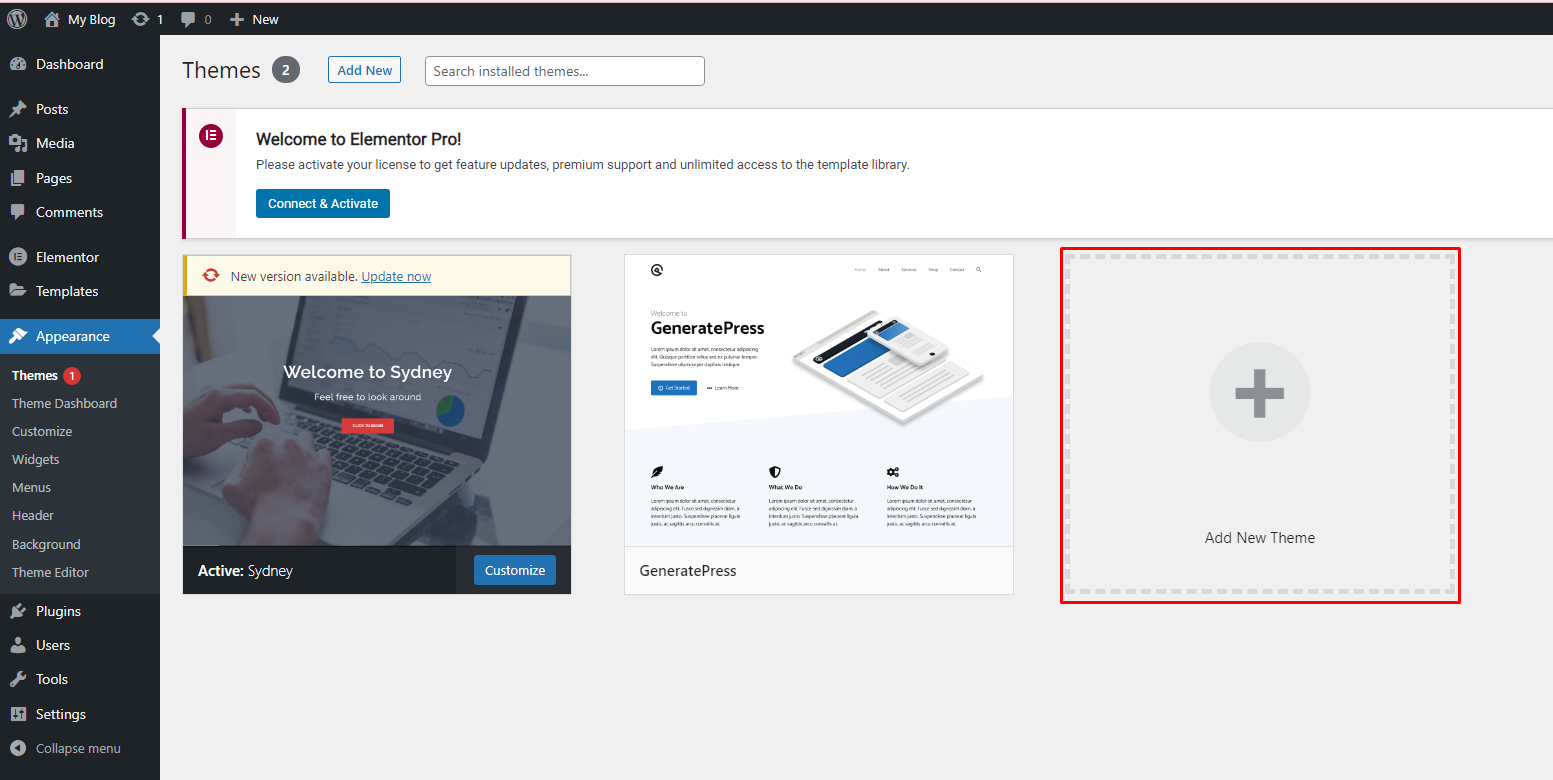1553x780 pixels.
Task: Select Themes submenu item
Action: [35, 376]
